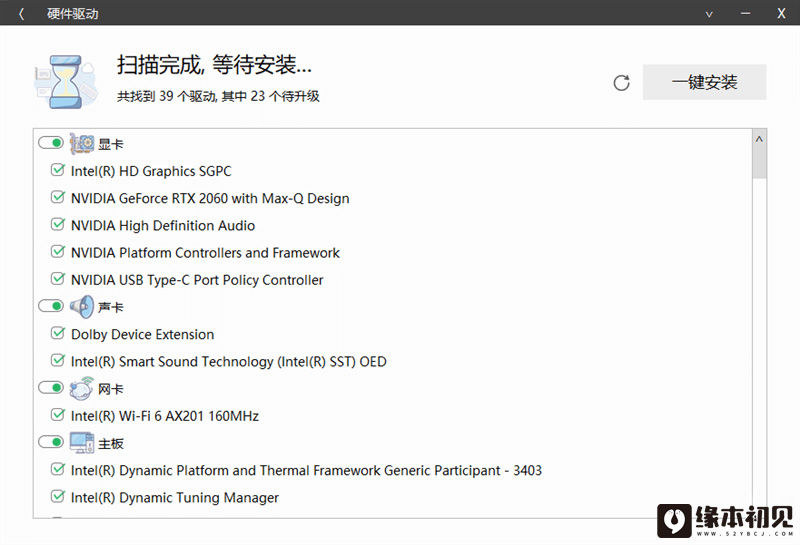The height and width of the screenshot is (545, 800).
Task: Click the 声卡 speaker icon
Action: 82,307
